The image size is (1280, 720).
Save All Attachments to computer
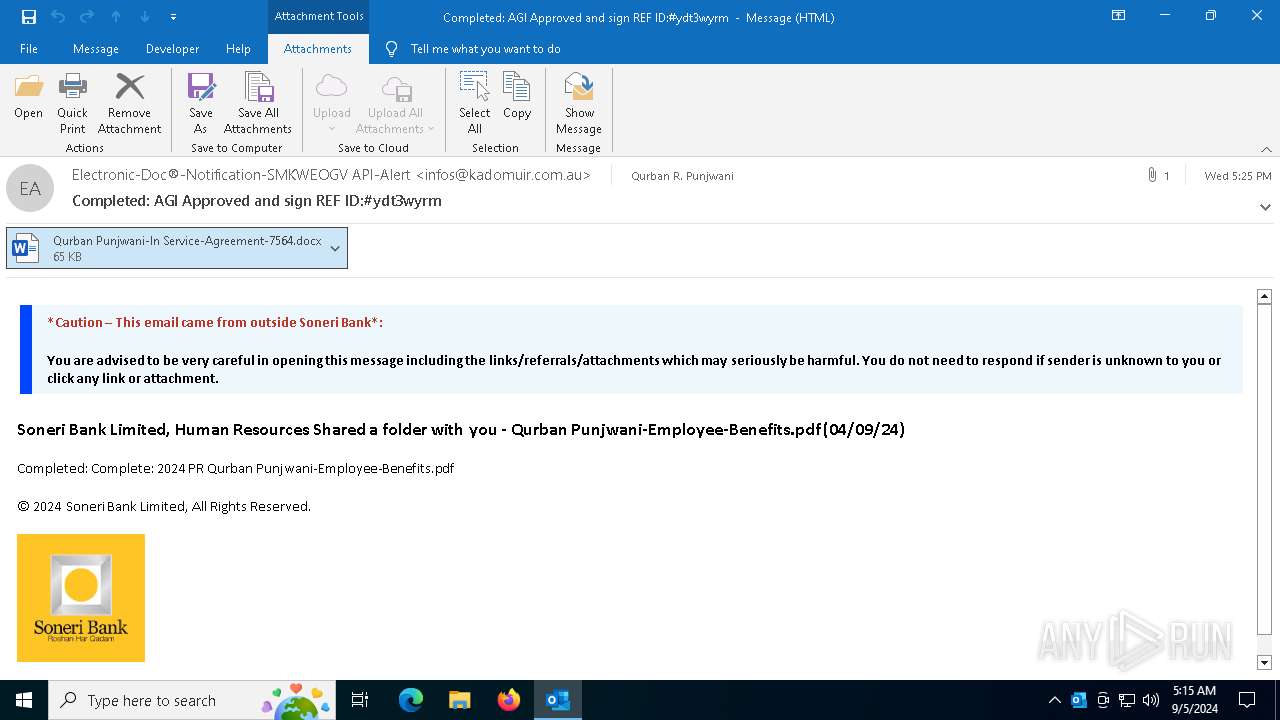tap(258, 103)
